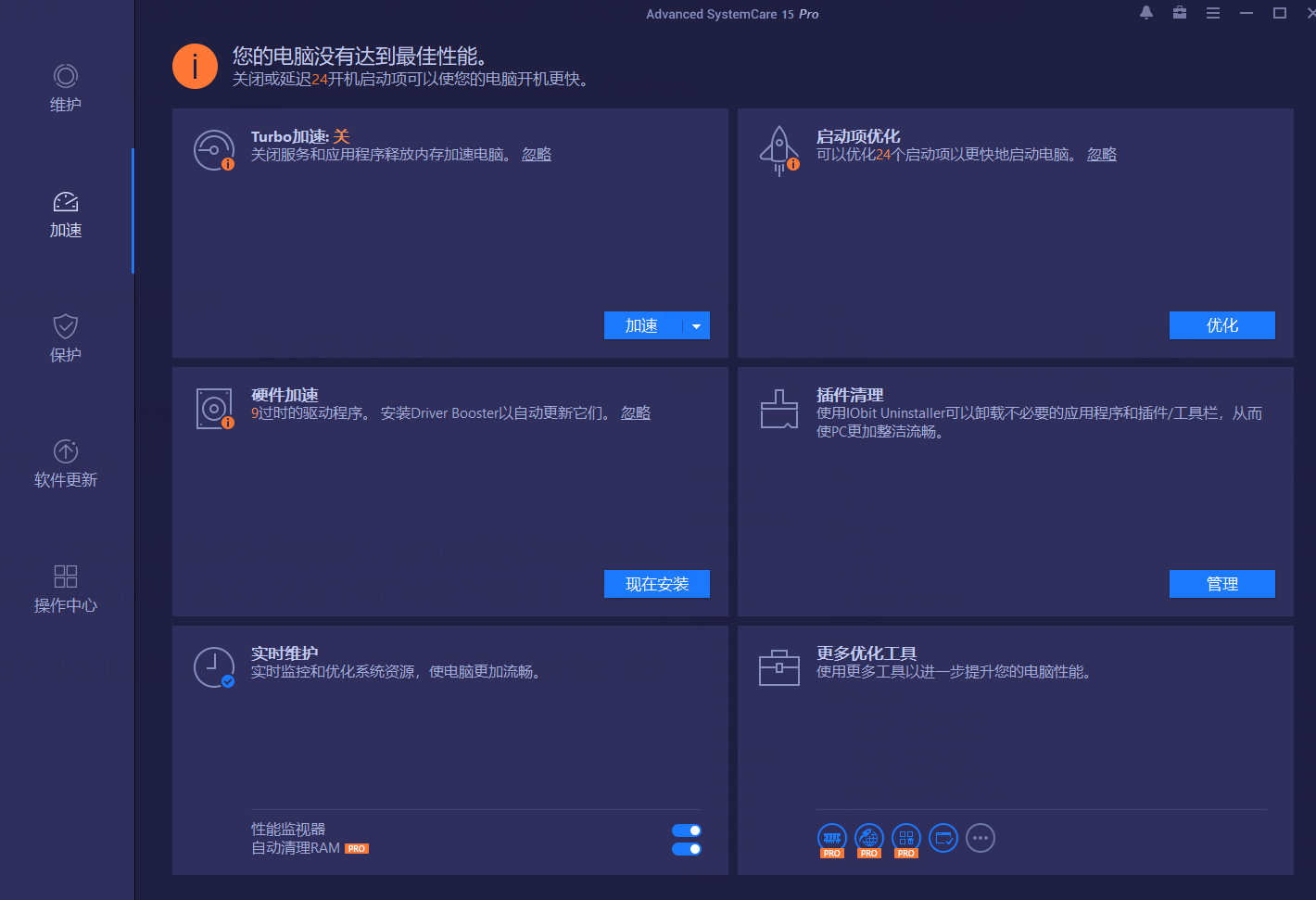Toggle the Performance Monitor (性能监视器) switch
1316x900 pixels.
pyautogui.click(x=687, y=830)
